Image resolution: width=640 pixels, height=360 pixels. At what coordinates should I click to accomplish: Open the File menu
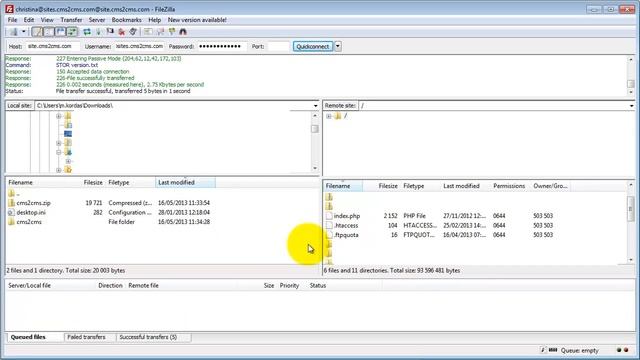pyautogui.click(x=12, y=20)
